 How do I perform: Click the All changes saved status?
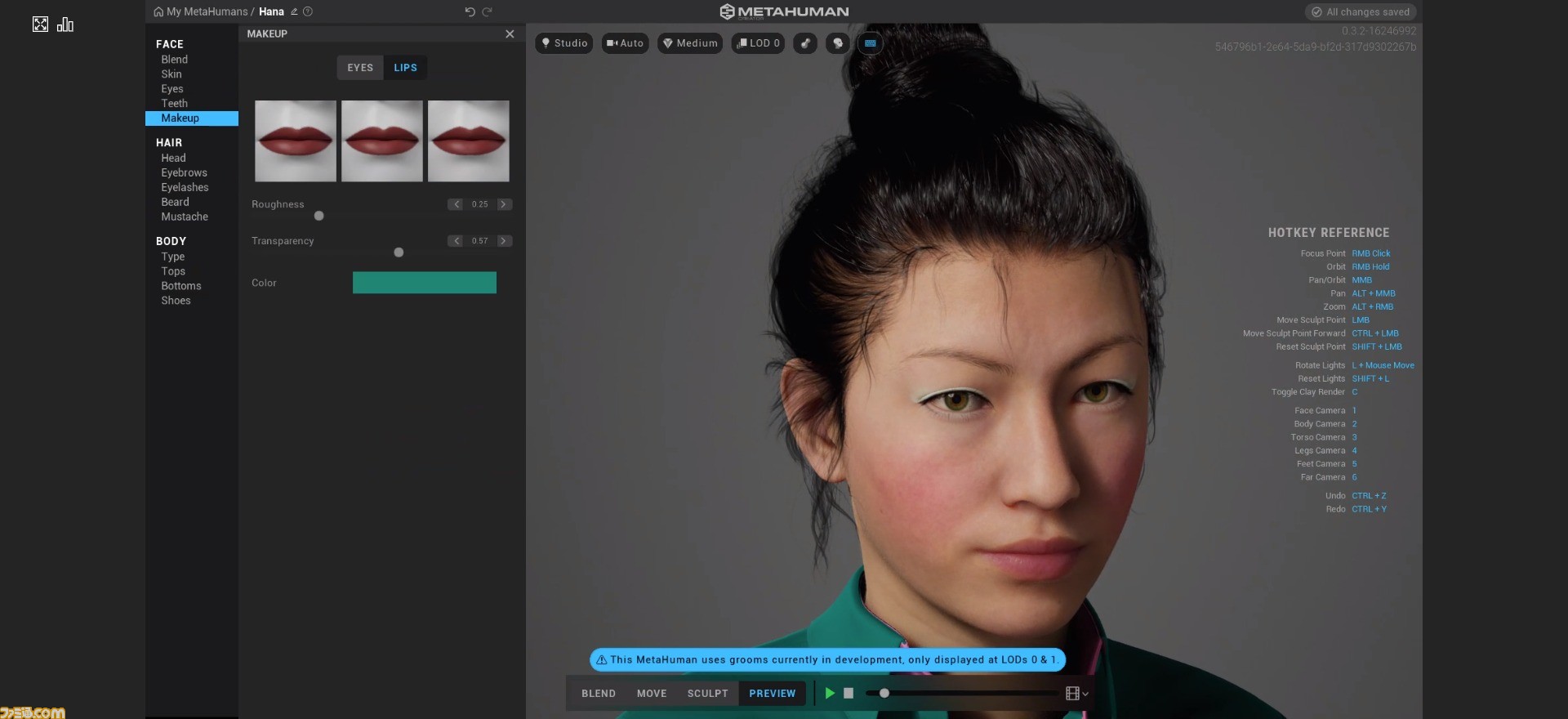point(1361,12)
